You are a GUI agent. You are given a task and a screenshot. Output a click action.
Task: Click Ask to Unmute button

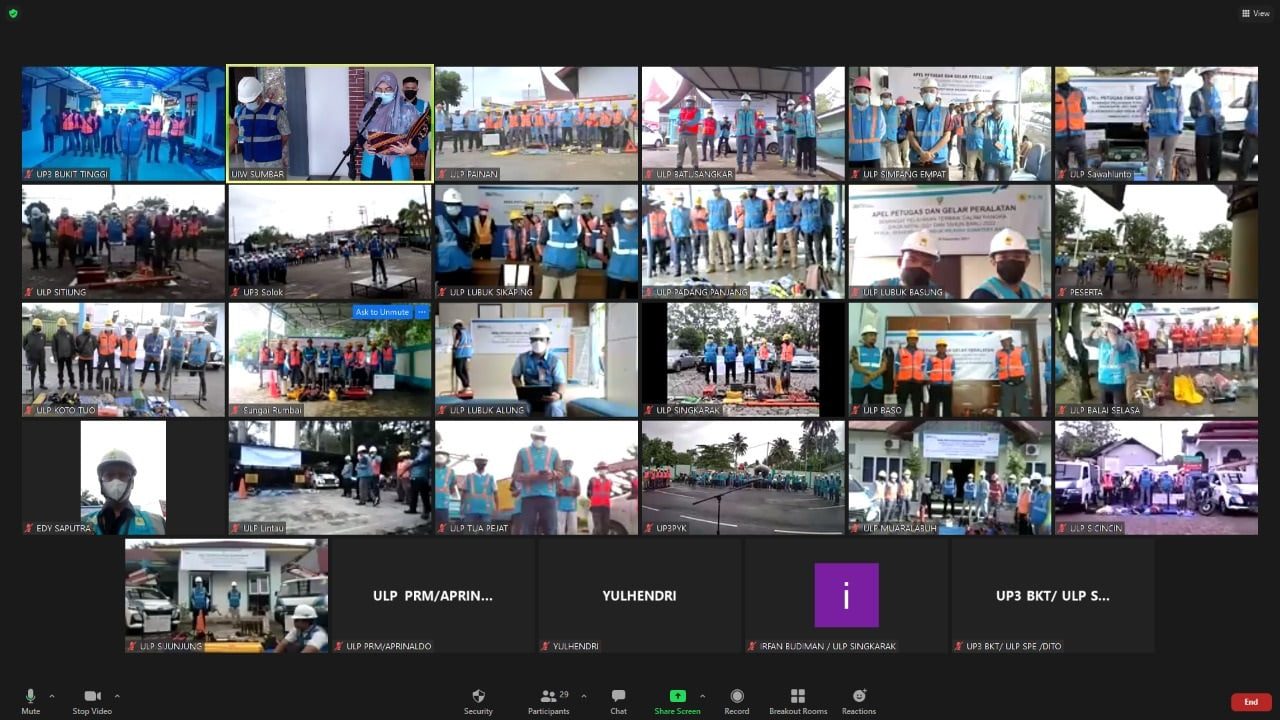click(x=382, y=312)
